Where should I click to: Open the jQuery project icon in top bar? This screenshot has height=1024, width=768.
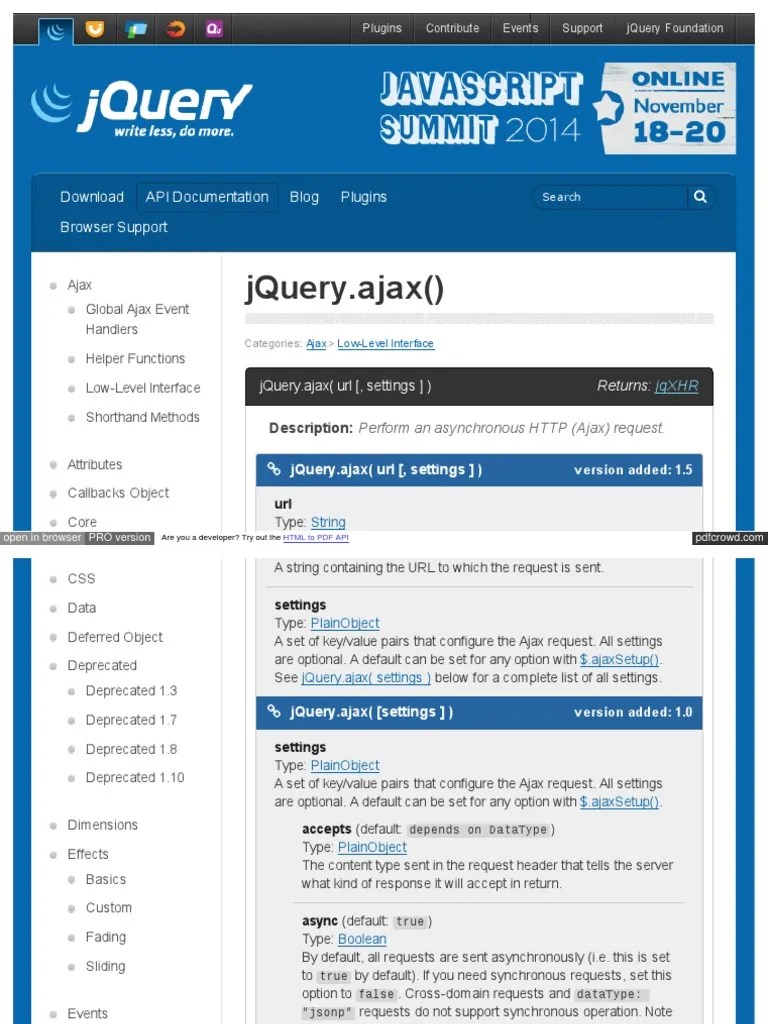tap(56, 30)
